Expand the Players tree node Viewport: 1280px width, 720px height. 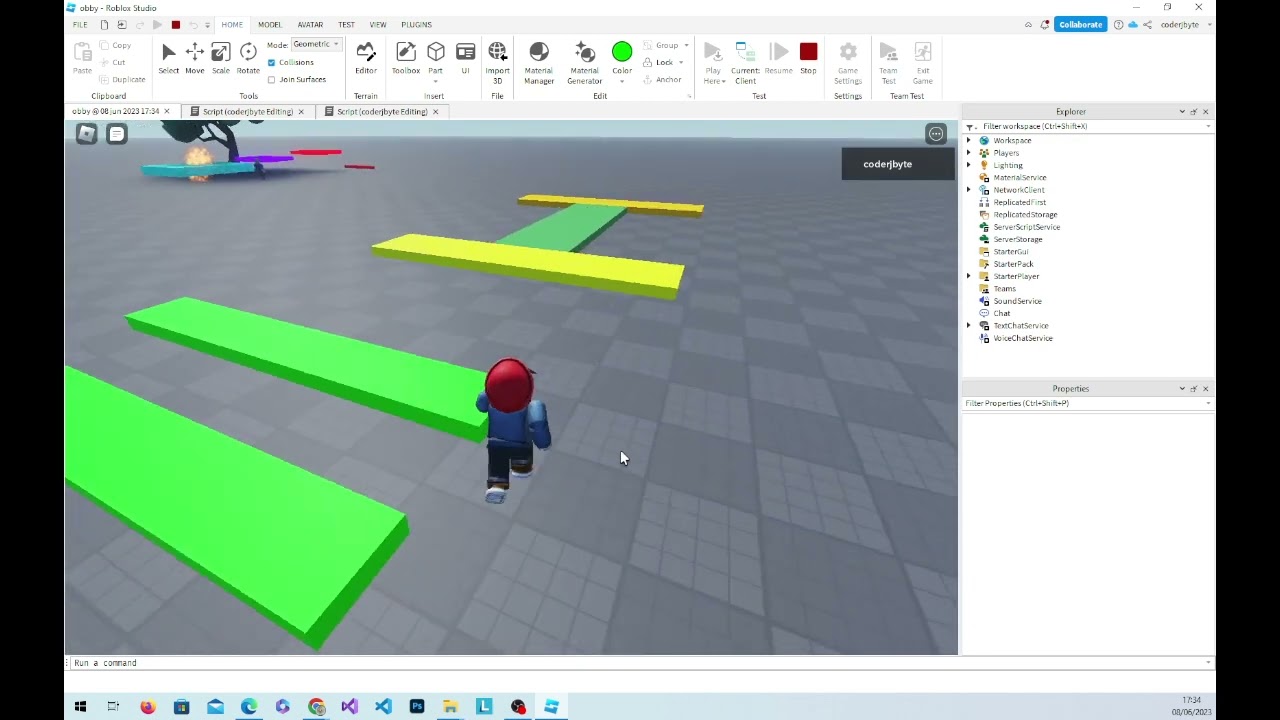coord(968,153)
